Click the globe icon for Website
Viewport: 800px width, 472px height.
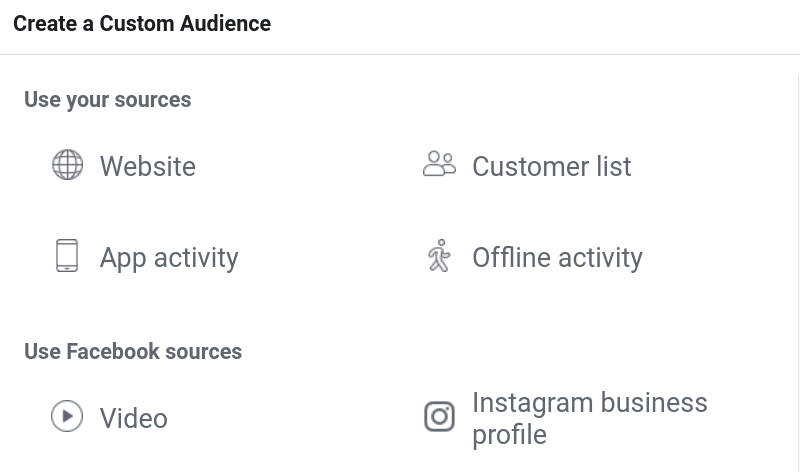[67, 165]
